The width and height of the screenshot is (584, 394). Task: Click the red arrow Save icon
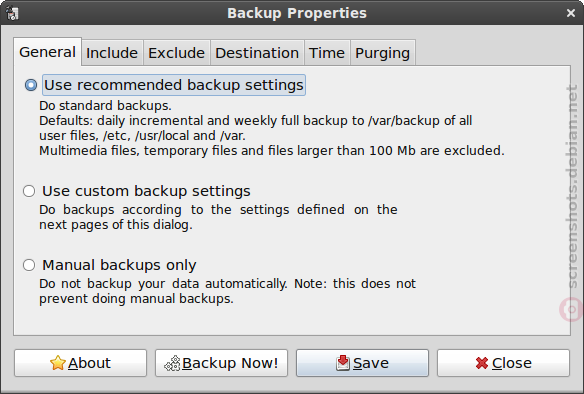[x=343, y=363]
